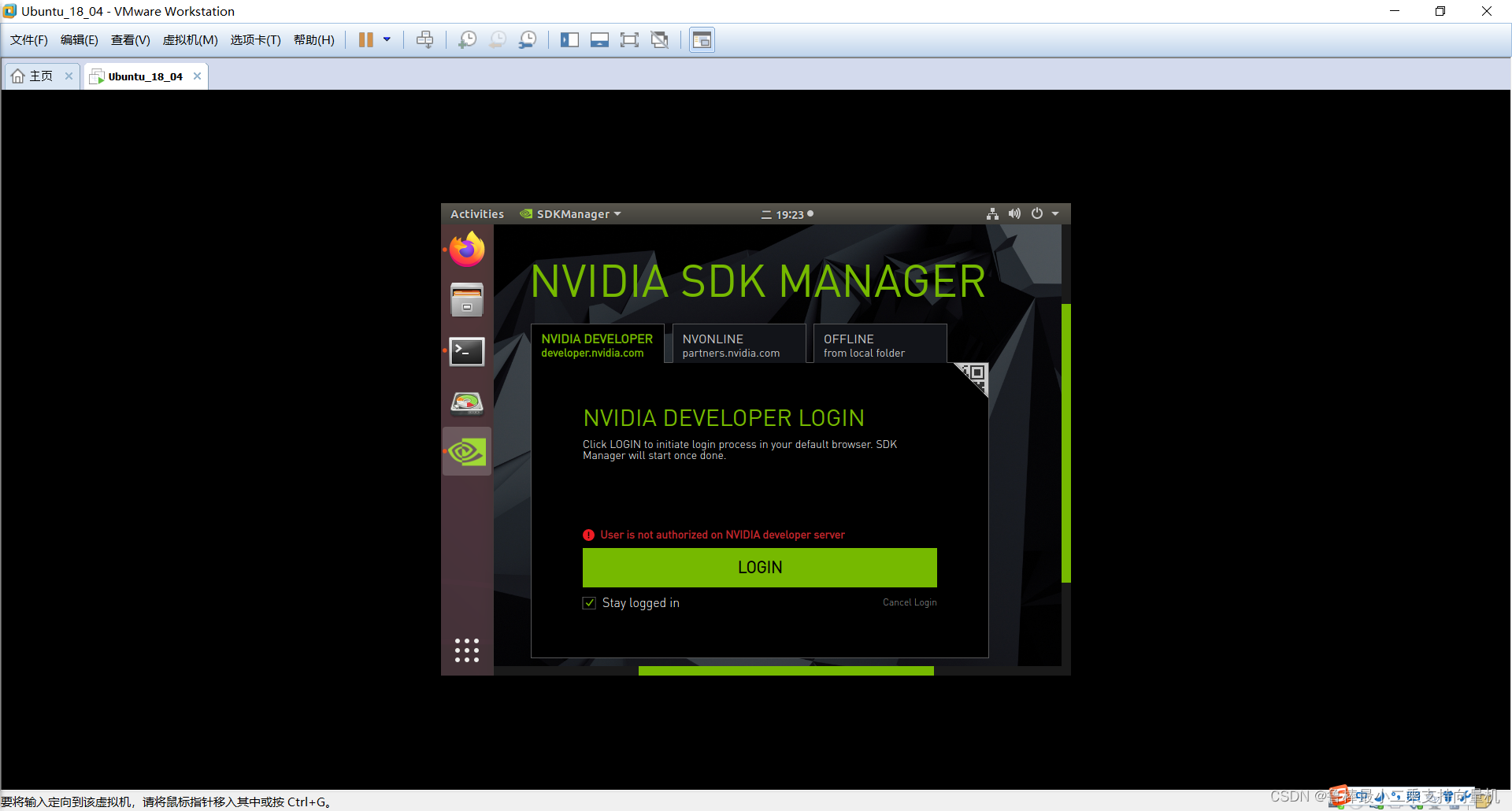Click the red error warning icon
The image size is (1512, 811).
(589, 535)
